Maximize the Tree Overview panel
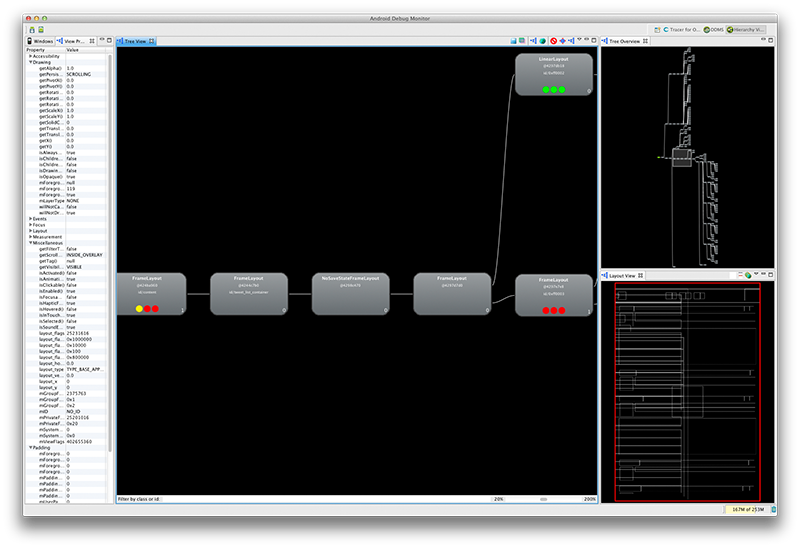800x548 pixels. point(770,40)
